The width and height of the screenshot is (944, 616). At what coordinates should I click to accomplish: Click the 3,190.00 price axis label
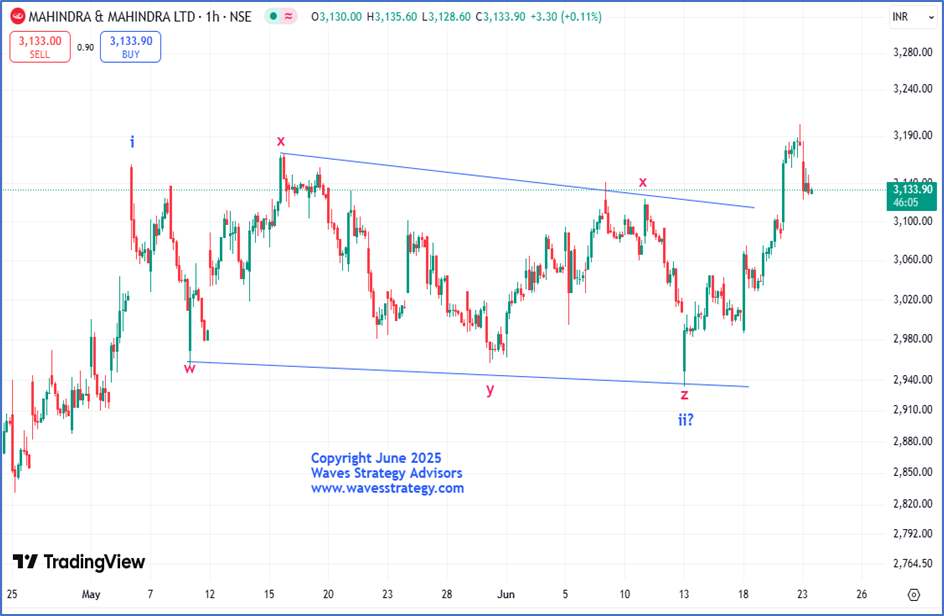pyautogui.click(x=913, y=135)
